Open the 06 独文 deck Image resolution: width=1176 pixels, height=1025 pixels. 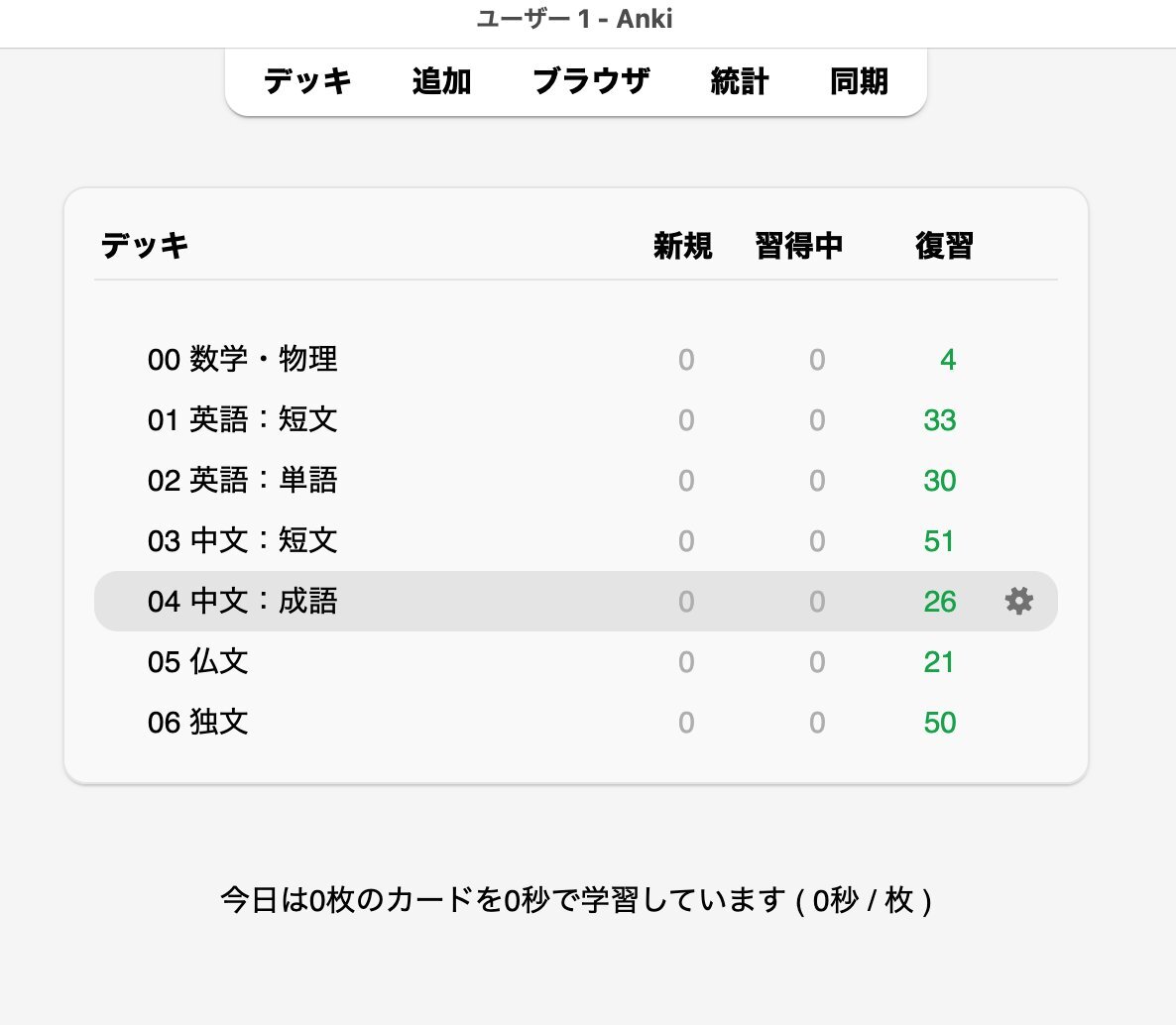point(198,722)
